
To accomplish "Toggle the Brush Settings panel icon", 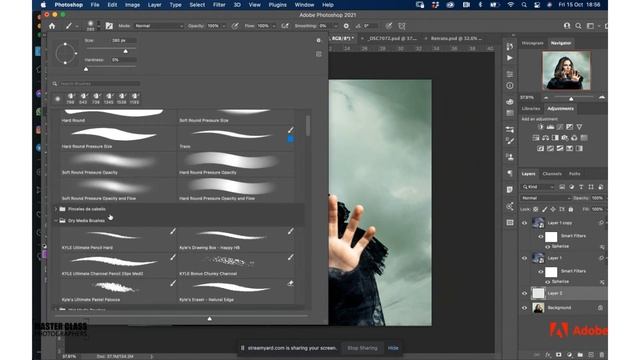I will pyautogui.click(x=109, y=26).
